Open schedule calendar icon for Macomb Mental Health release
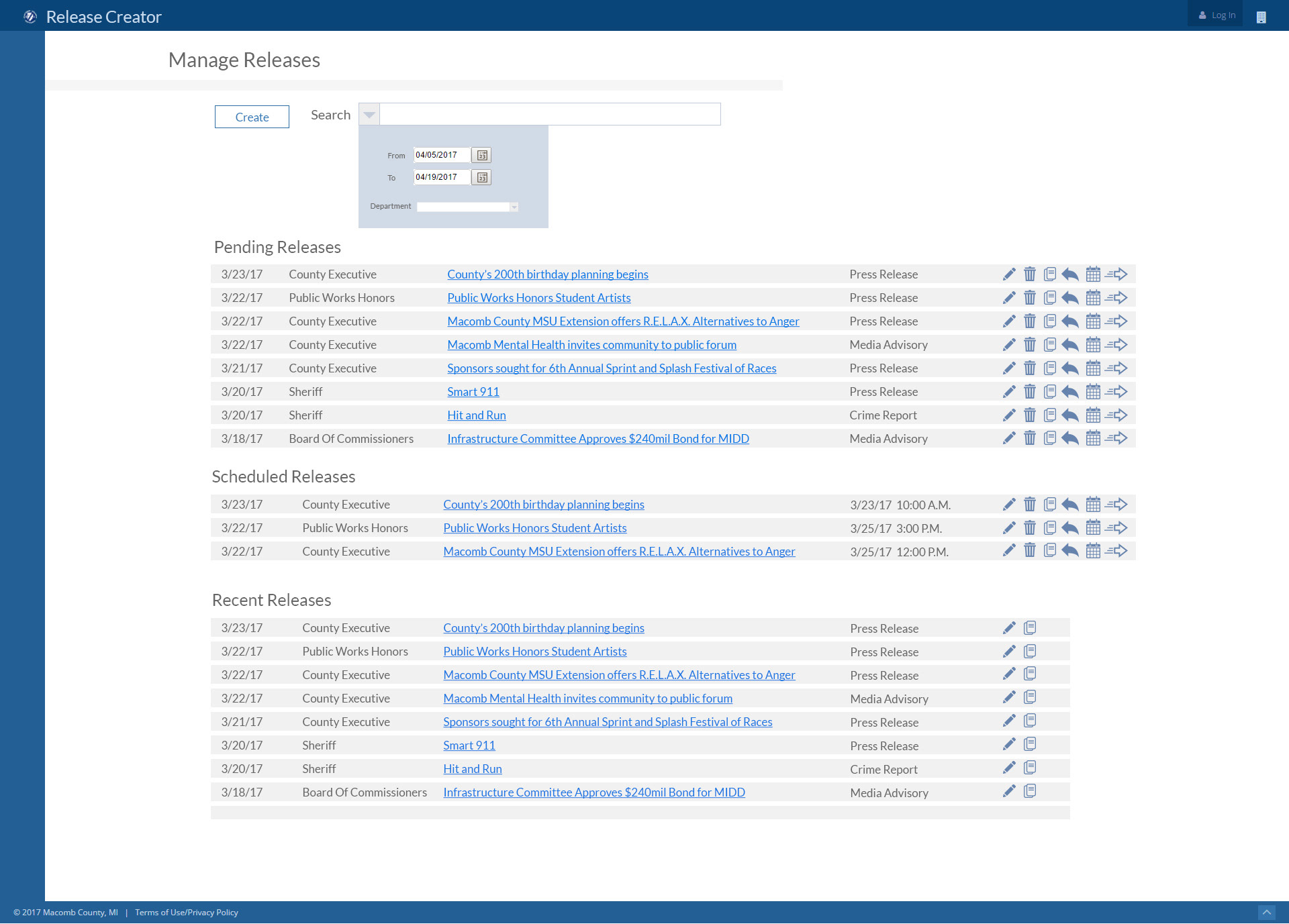 coord(1093,344)
